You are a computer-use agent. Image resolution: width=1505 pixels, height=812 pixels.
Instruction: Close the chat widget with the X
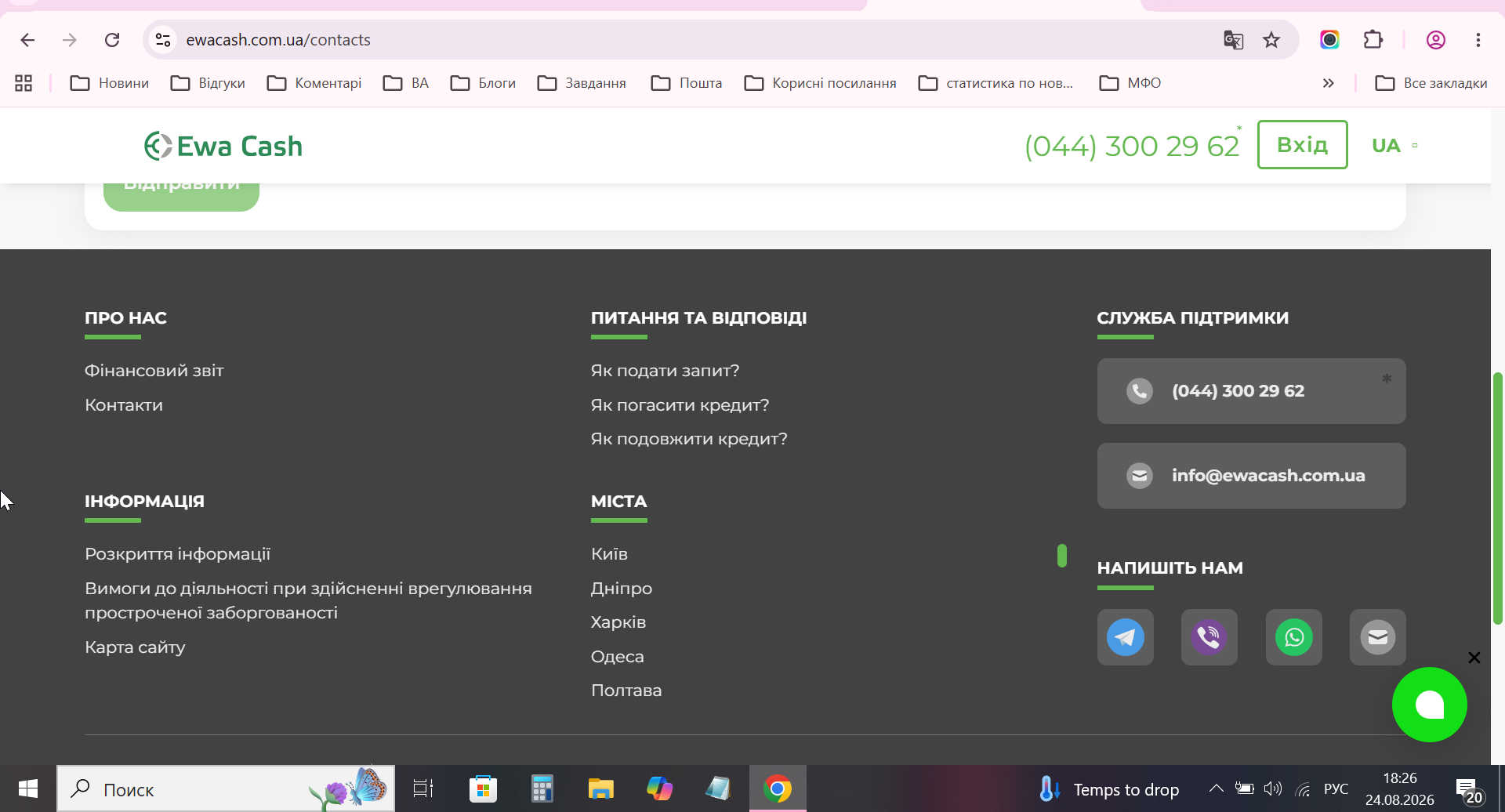1474,658
